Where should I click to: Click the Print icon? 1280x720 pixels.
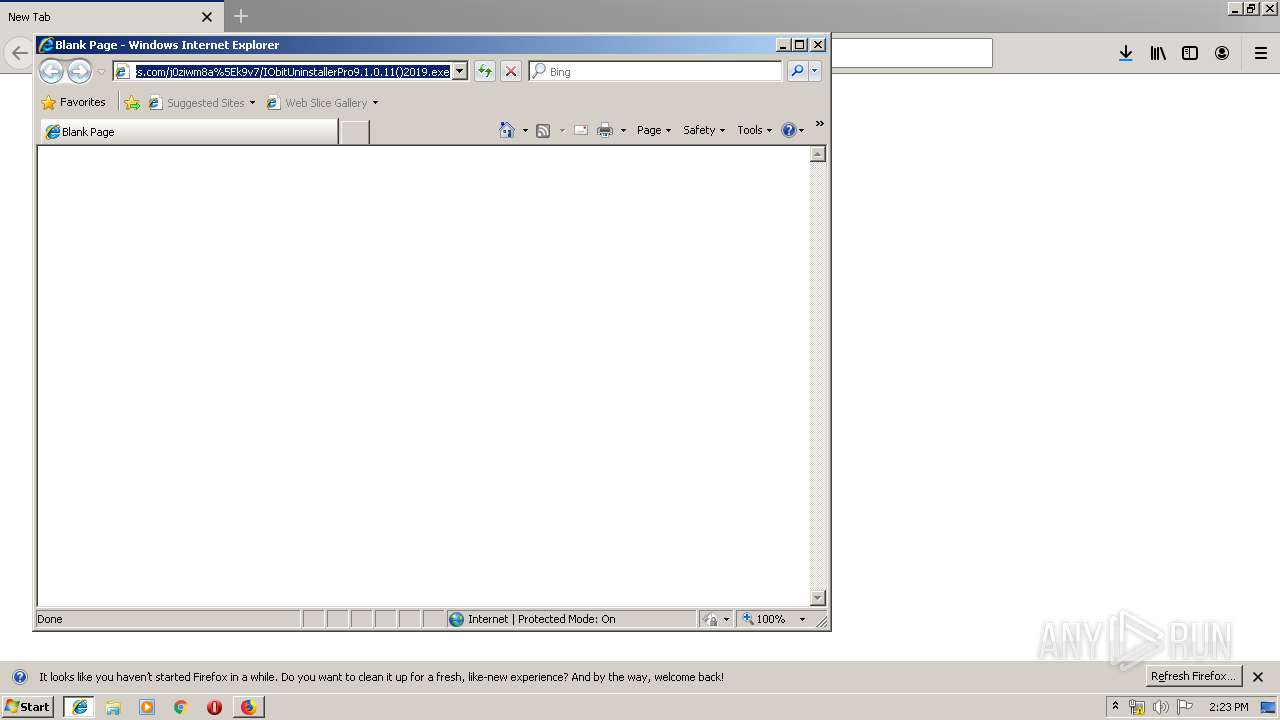[605, 130]
